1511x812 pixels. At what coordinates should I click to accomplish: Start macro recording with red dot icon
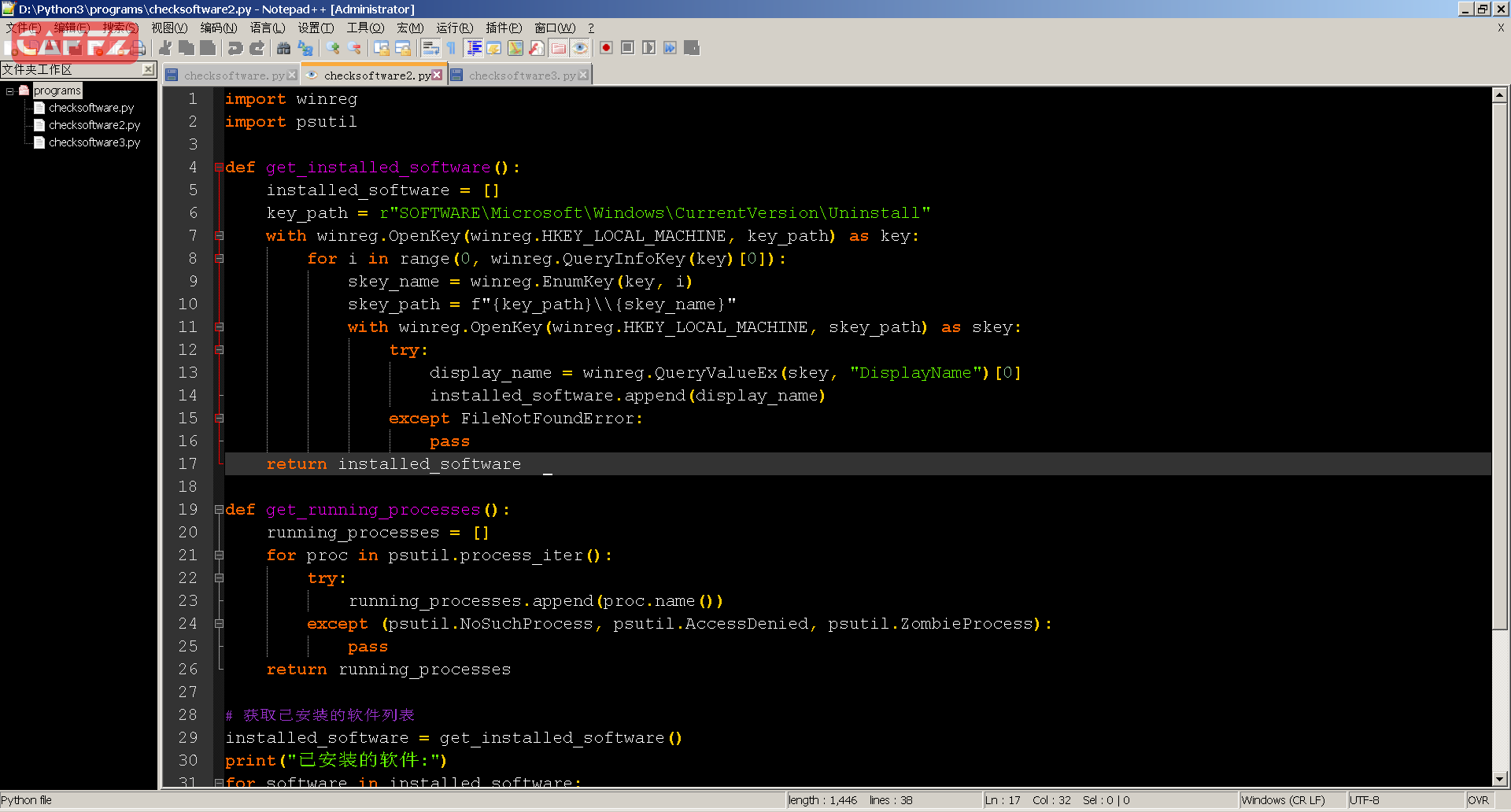(x=606, y=48)
